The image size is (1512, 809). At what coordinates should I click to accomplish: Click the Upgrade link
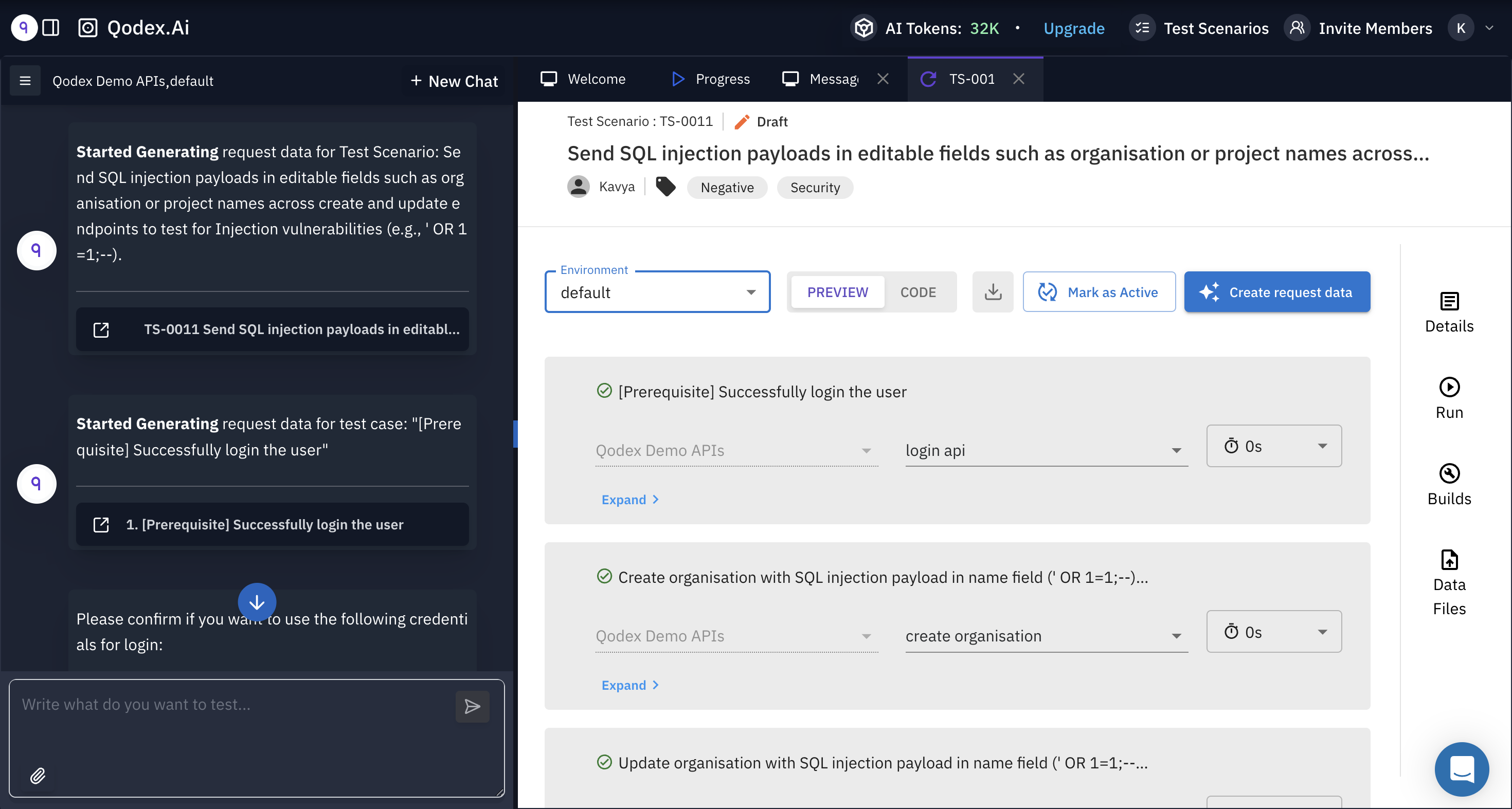pyautogui.click(x=1073, y=28)
